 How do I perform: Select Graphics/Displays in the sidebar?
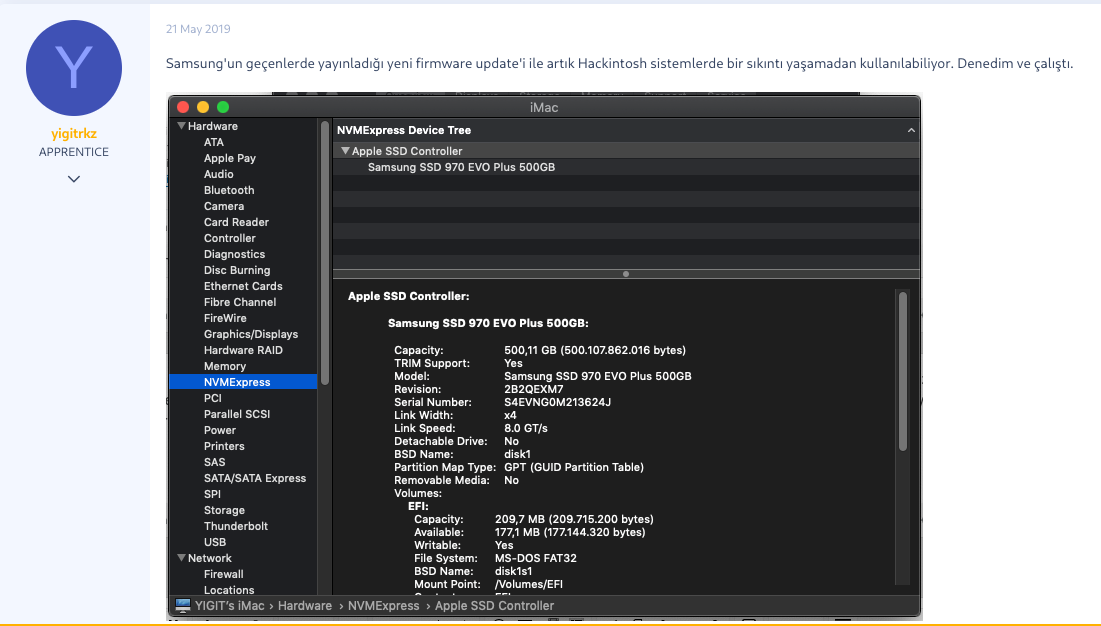[251, 334]
